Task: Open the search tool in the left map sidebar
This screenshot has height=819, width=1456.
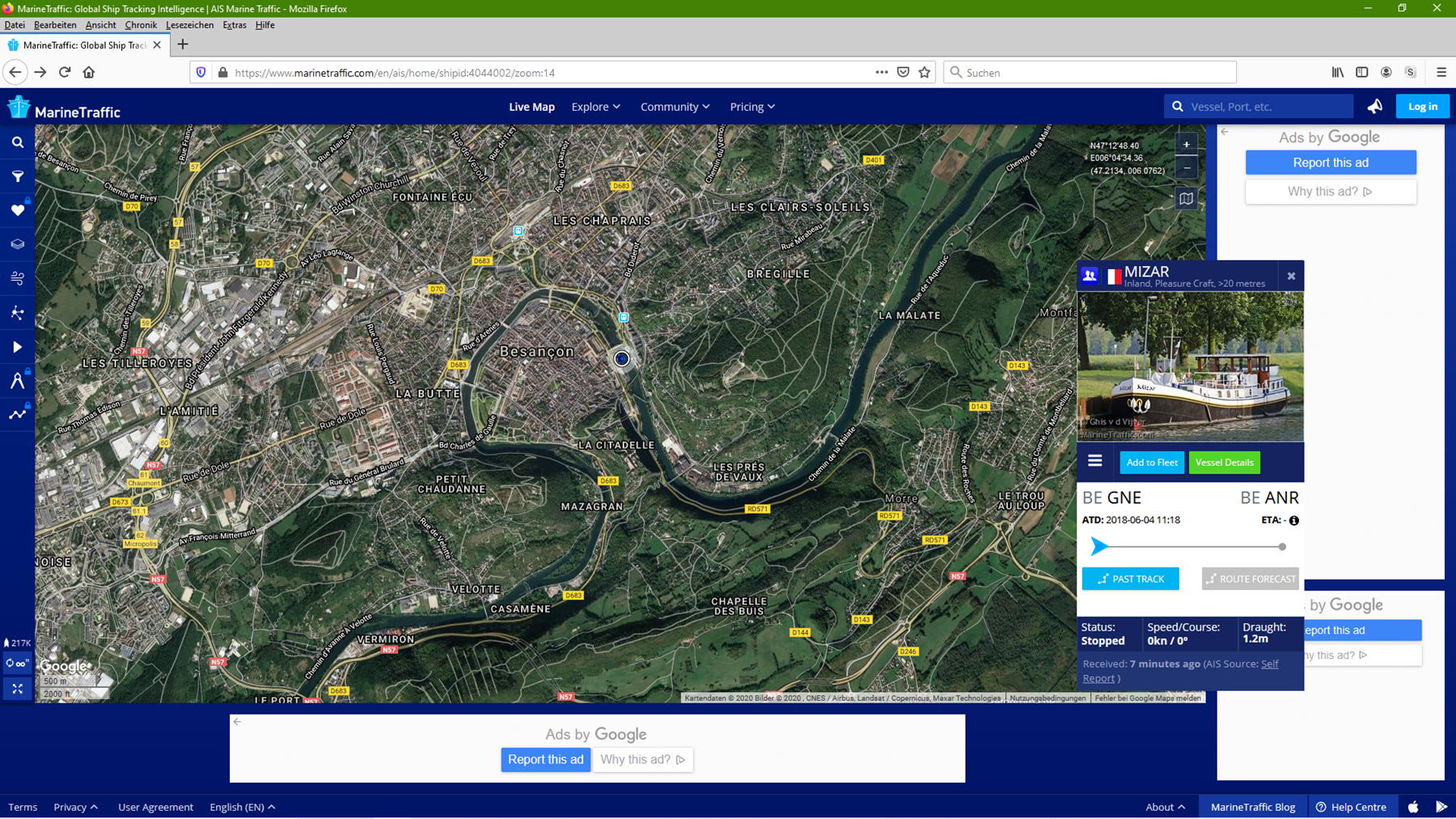Action: [x=17, y=142]
